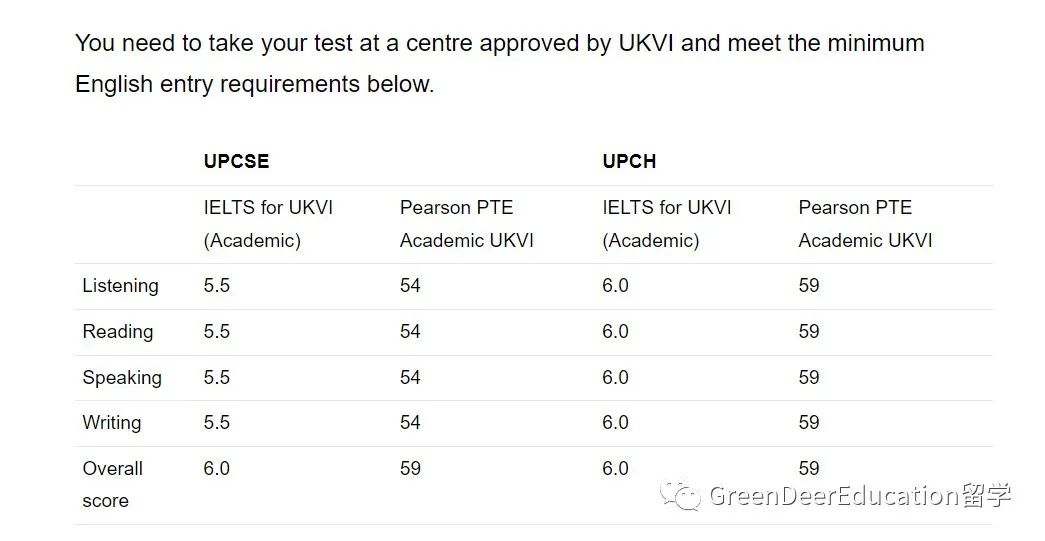This screenshot has width=1045, height=541.
Task: Click the IELTS for UKVI header under UPCSE
Action: 268,224
